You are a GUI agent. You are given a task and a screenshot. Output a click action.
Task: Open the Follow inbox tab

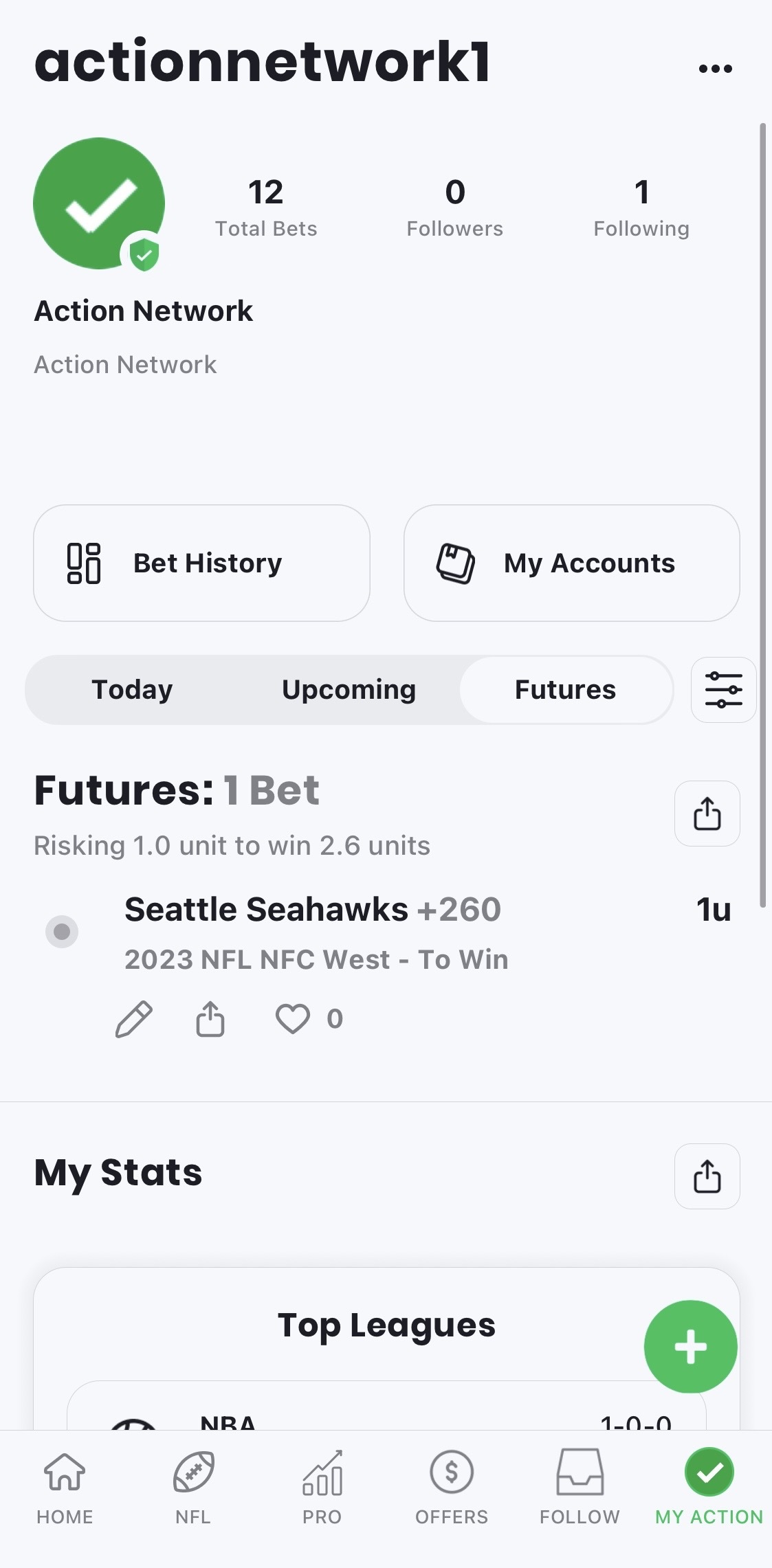pyautogui.click(x=580, y=1488)
